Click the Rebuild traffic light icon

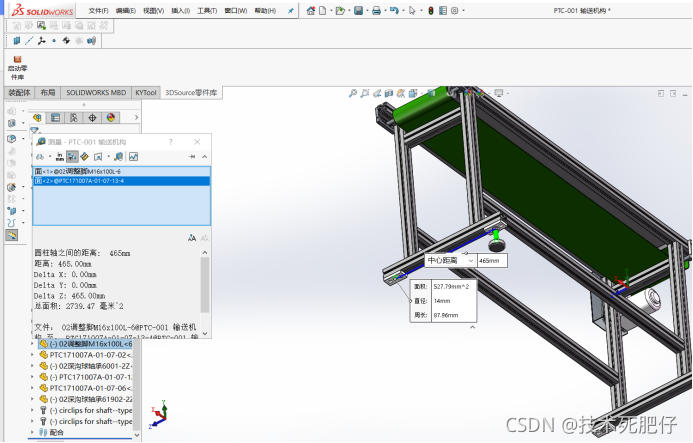coord(431,11)
